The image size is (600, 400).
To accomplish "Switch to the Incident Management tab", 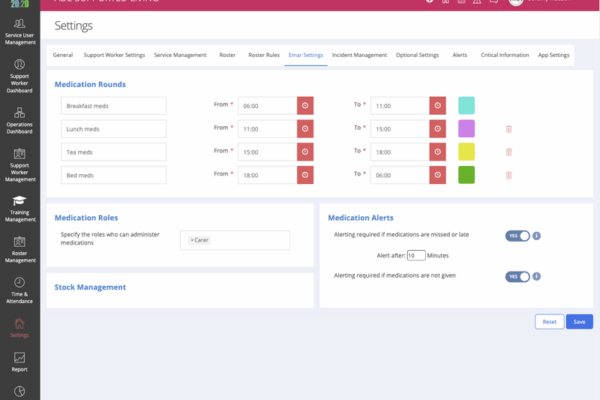I will (x=359, y=55).
